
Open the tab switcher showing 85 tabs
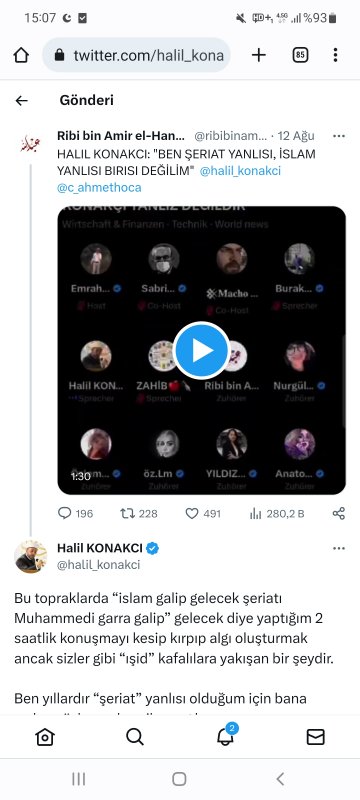tap(300, 55)
